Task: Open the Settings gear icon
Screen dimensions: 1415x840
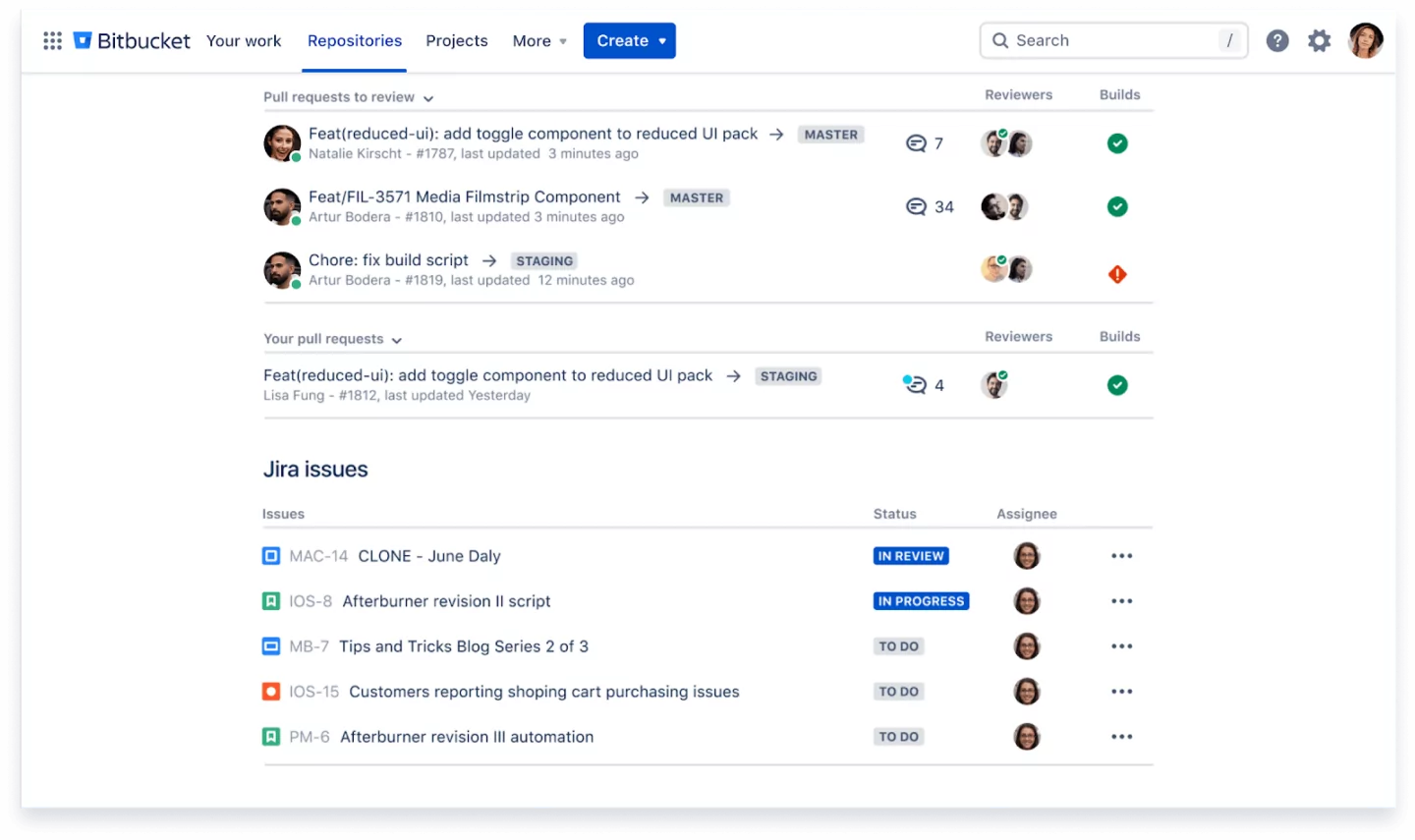Action: click(x=1319, y=40)
